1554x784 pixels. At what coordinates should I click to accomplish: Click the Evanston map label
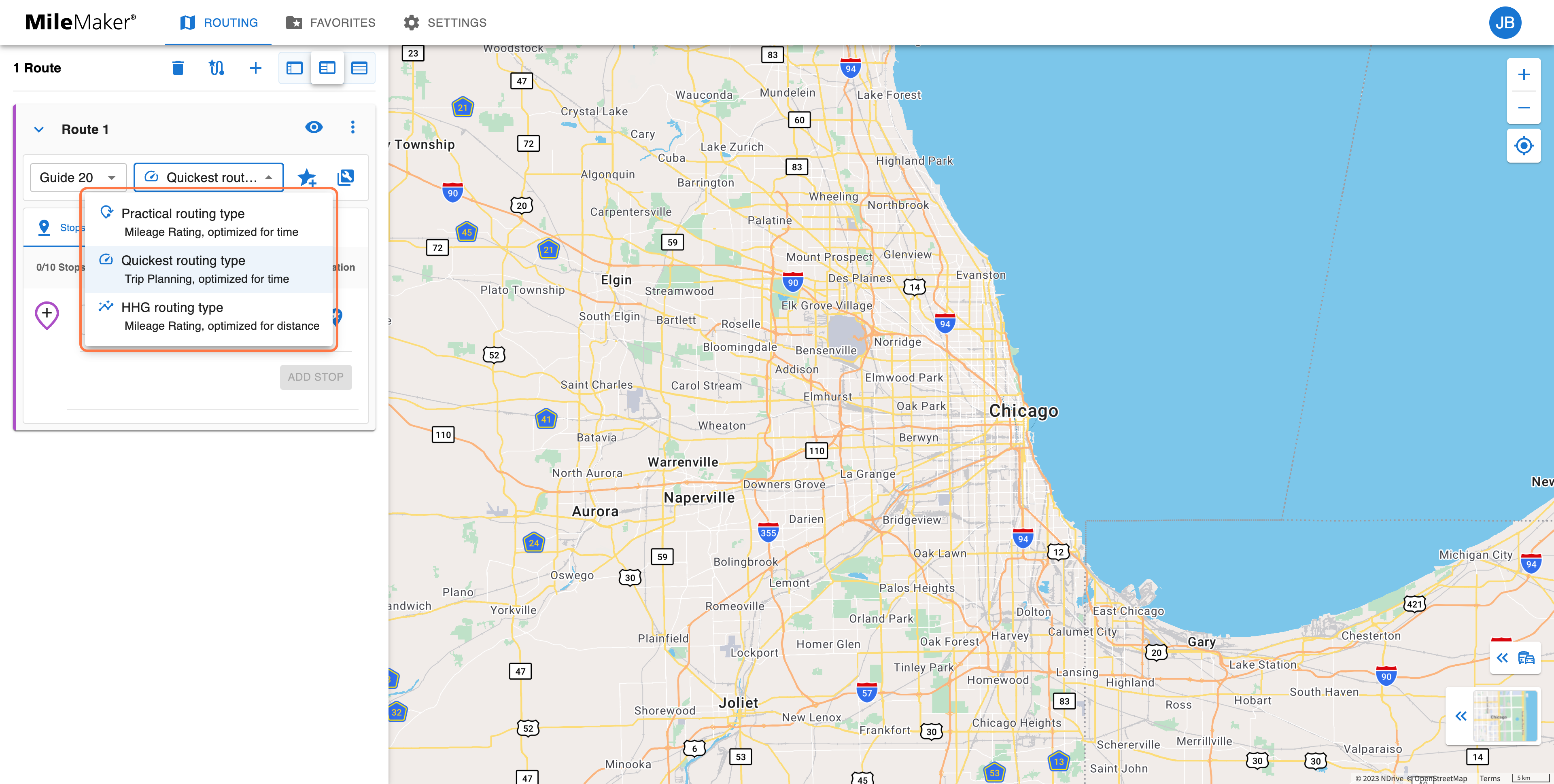point(981,275)
